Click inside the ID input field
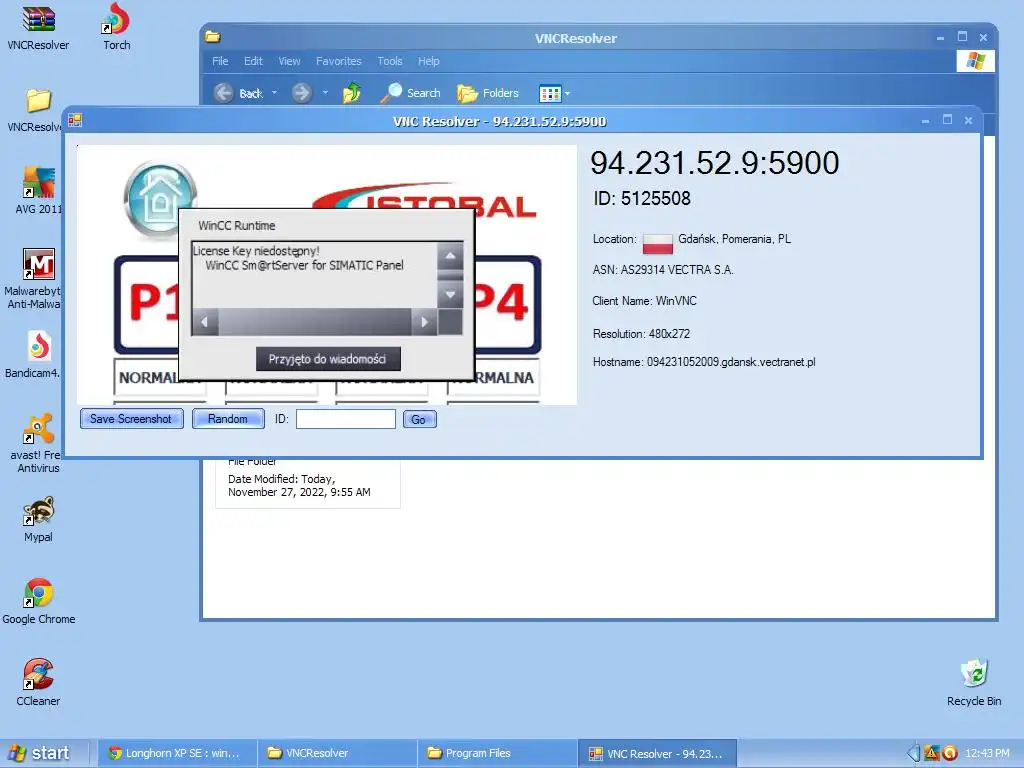Viewport: 1024px width, 768px height. click(x=345, y=419)
